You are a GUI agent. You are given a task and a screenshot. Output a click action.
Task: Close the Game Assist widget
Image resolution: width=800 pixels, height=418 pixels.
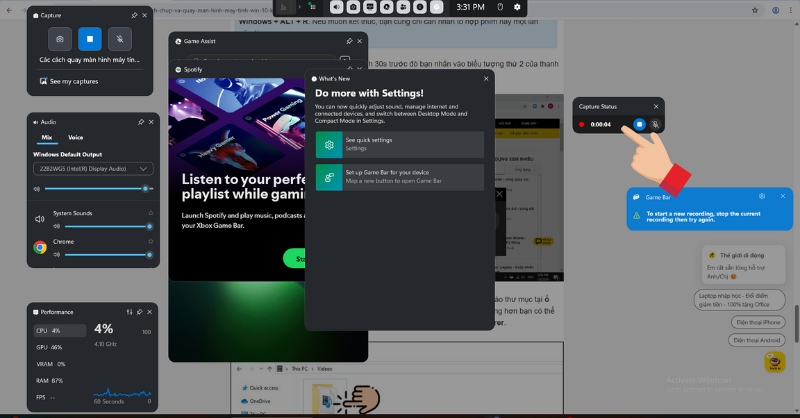360,41
